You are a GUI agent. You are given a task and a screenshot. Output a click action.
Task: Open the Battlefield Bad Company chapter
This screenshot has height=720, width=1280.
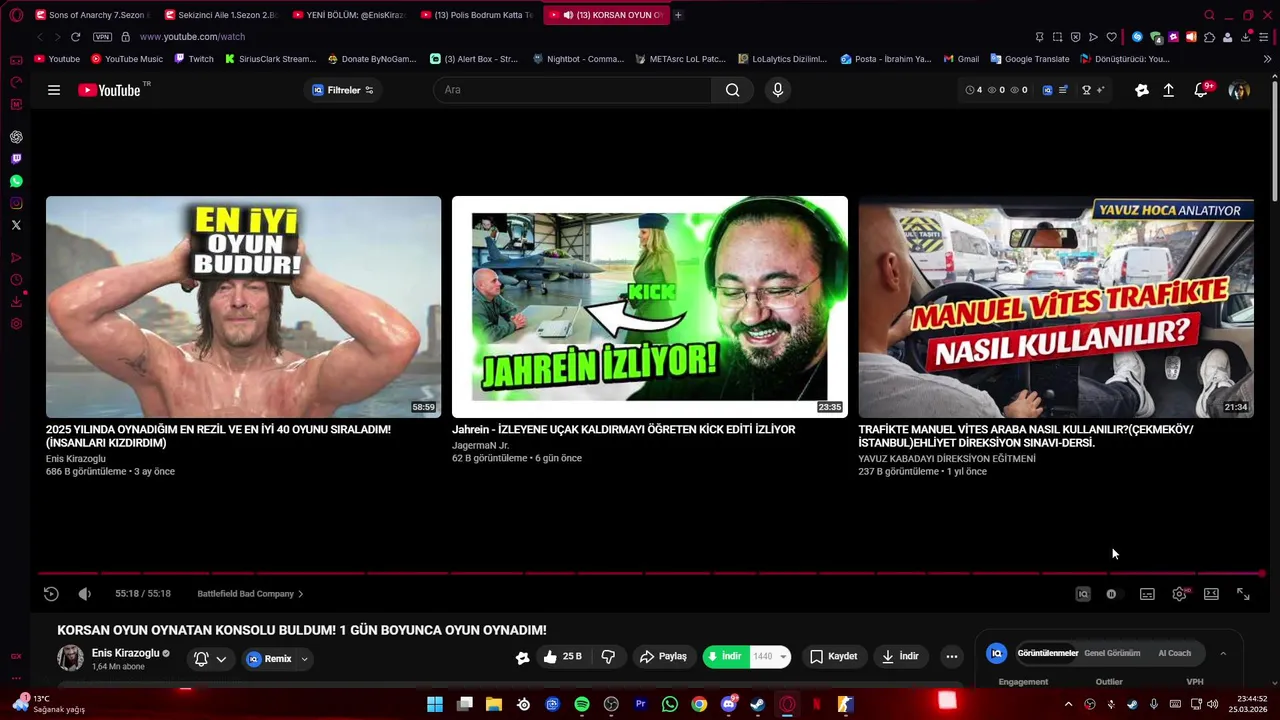(250, 594)
